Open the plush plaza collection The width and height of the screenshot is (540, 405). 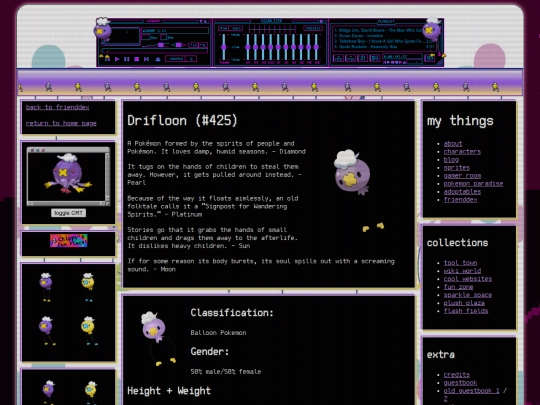[x=464, y=303]
